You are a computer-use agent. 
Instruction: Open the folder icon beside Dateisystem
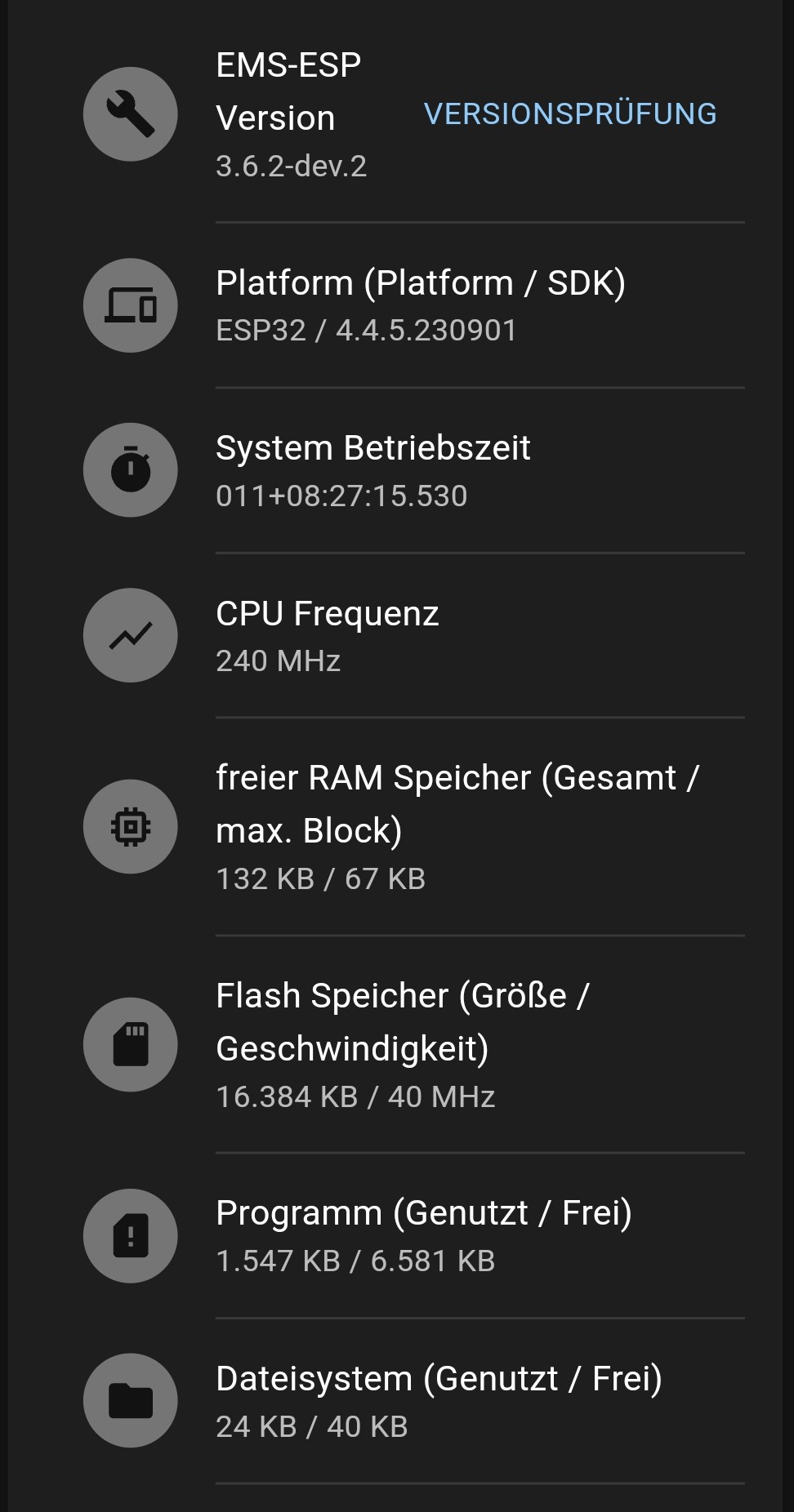tap(130, 1401)
